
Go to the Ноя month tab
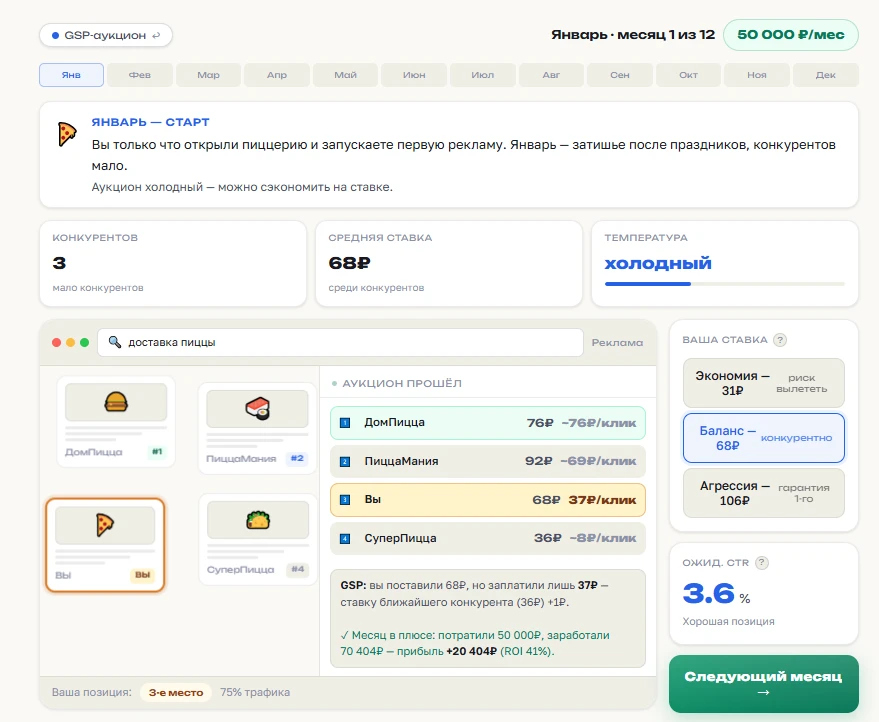[x=757, y=75]
